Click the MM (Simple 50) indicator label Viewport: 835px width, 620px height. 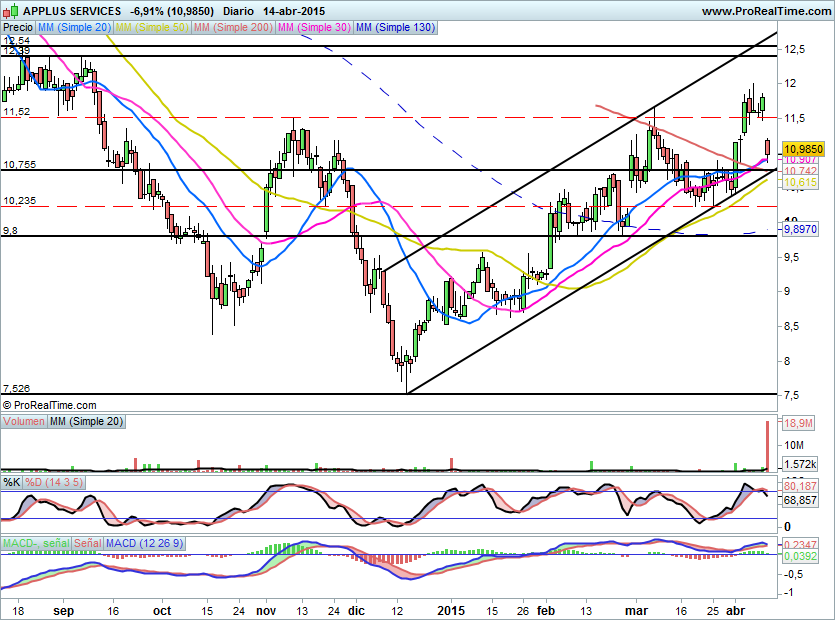click(152, 28)
